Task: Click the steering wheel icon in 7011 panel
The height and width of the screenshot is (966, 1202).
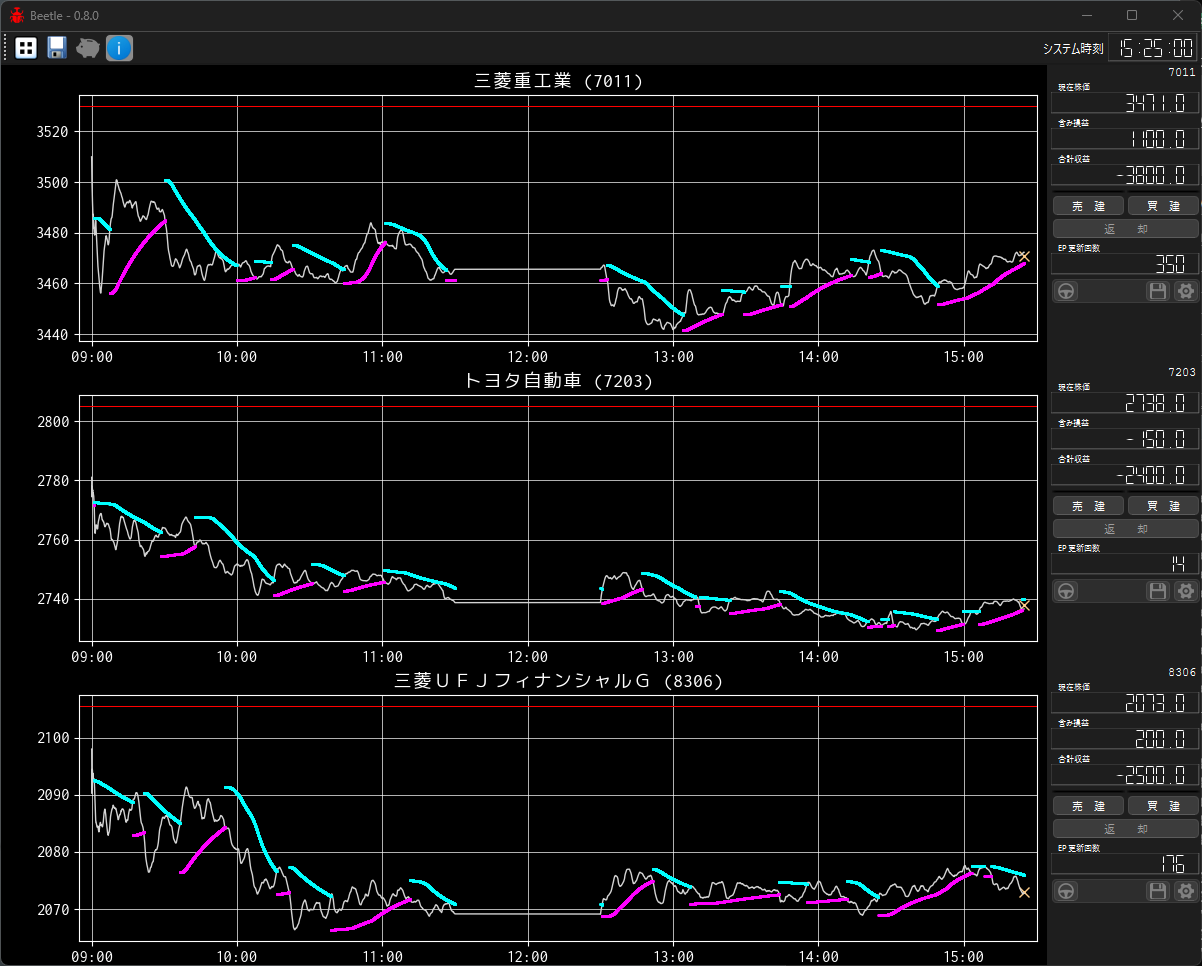Action: pos(1067,291)
